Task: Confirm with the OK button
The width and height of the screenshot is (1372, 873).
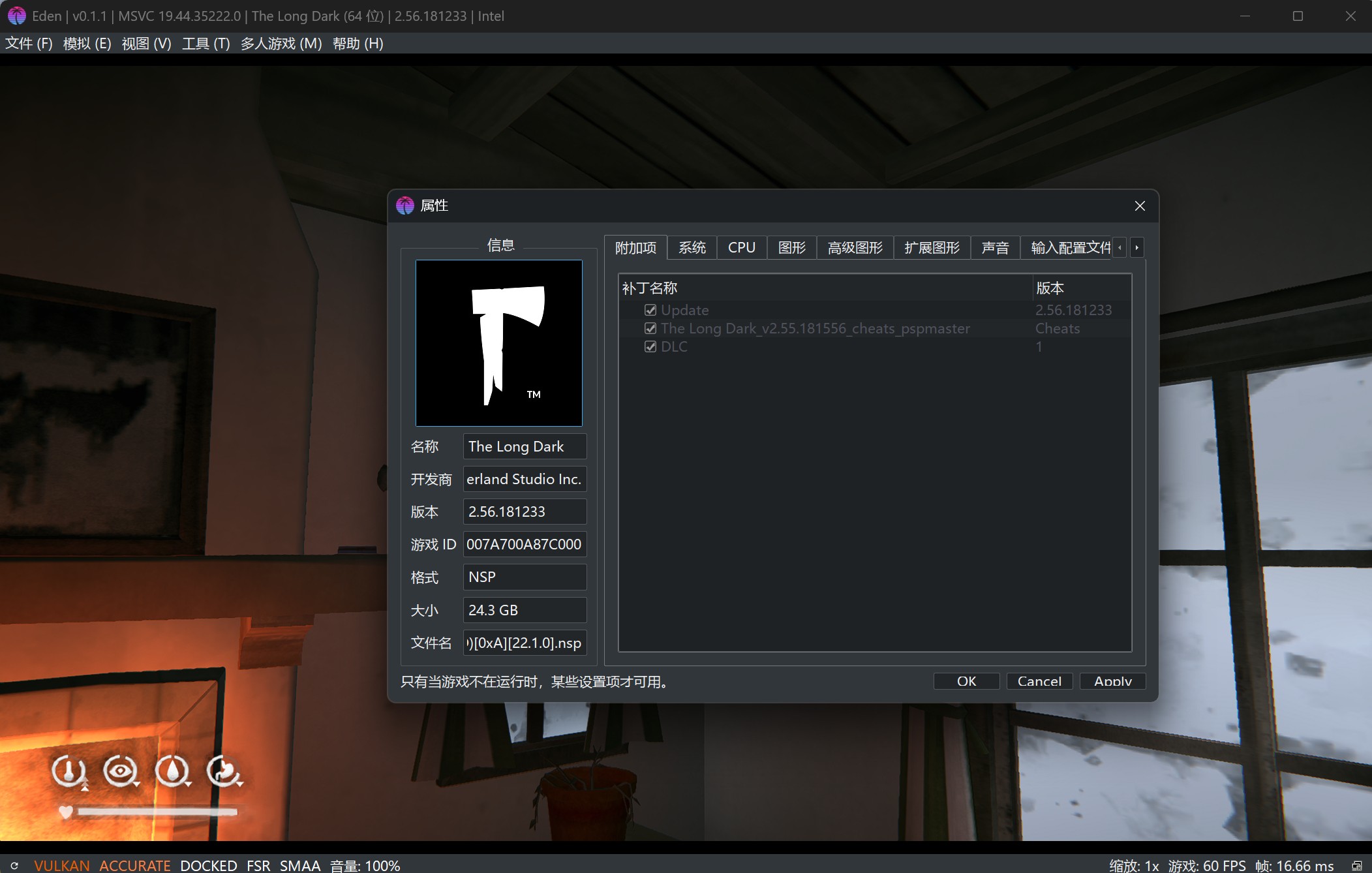Action: click(x=967, y=681)
